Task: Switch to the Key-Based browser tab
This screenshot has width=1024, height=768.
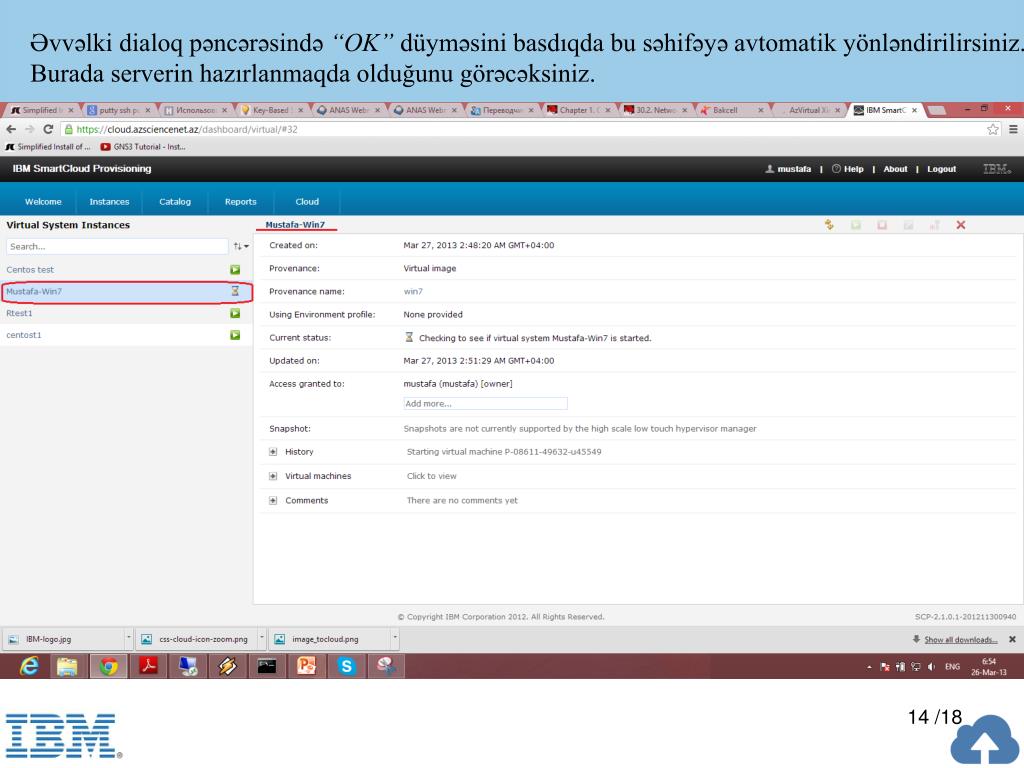Action: (272, 110)
